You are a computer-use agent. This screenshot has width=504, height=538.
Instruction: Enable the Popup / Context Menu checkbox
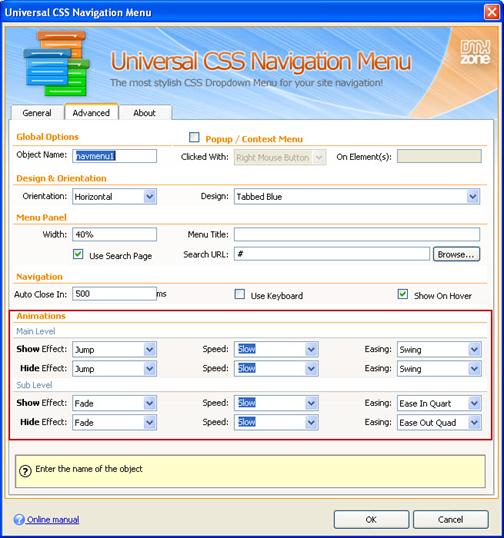pyautogui.click(x=194, y=137)
